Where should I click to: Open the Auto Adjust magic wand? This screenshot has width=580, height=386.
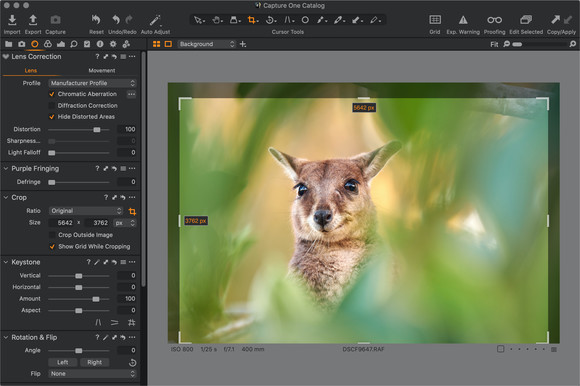pos(155,20)
